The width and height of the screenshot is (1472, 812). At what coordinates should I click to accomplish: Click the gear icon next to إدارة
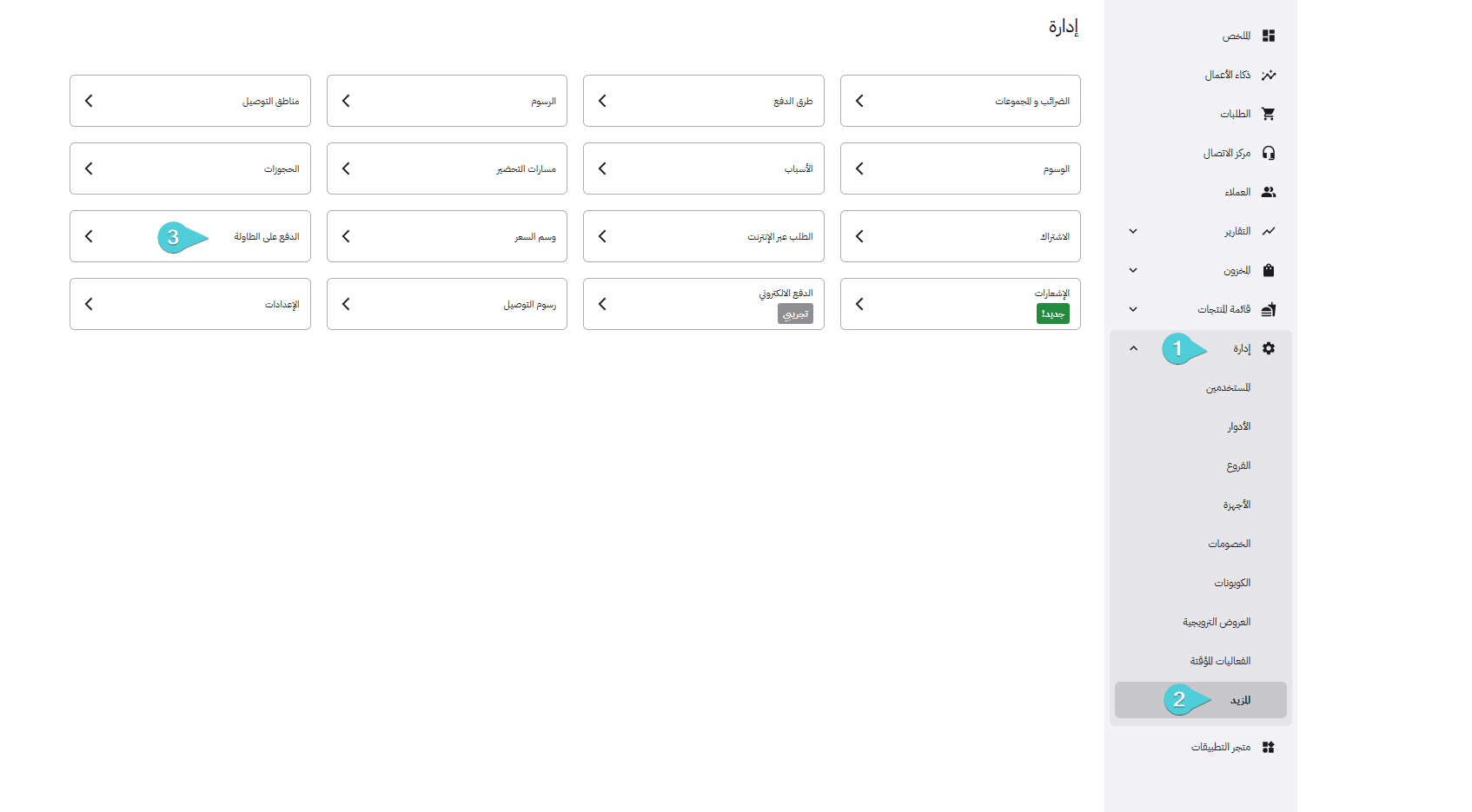(x=1269, y=348)
